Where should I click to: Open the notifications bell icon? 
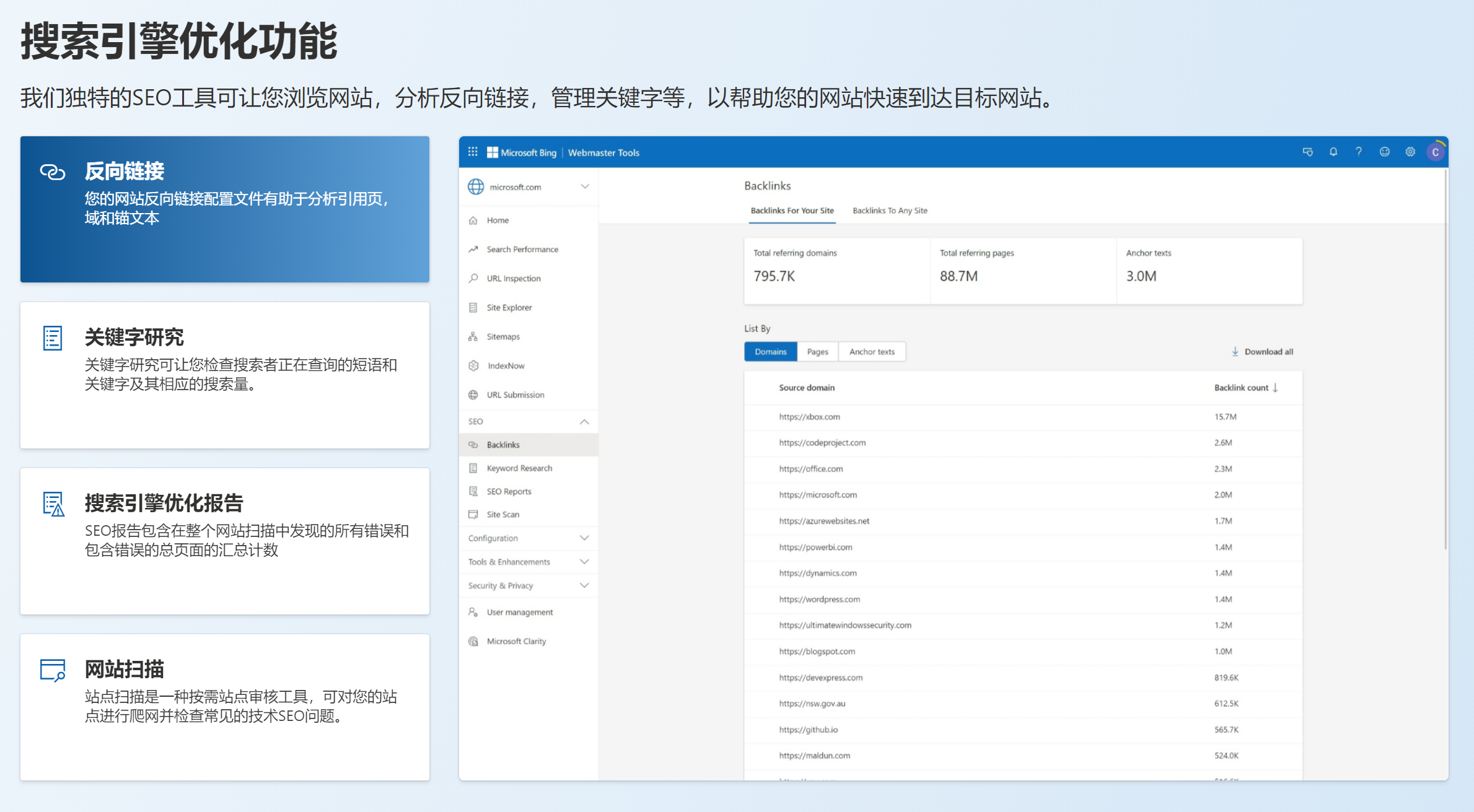1333,152
